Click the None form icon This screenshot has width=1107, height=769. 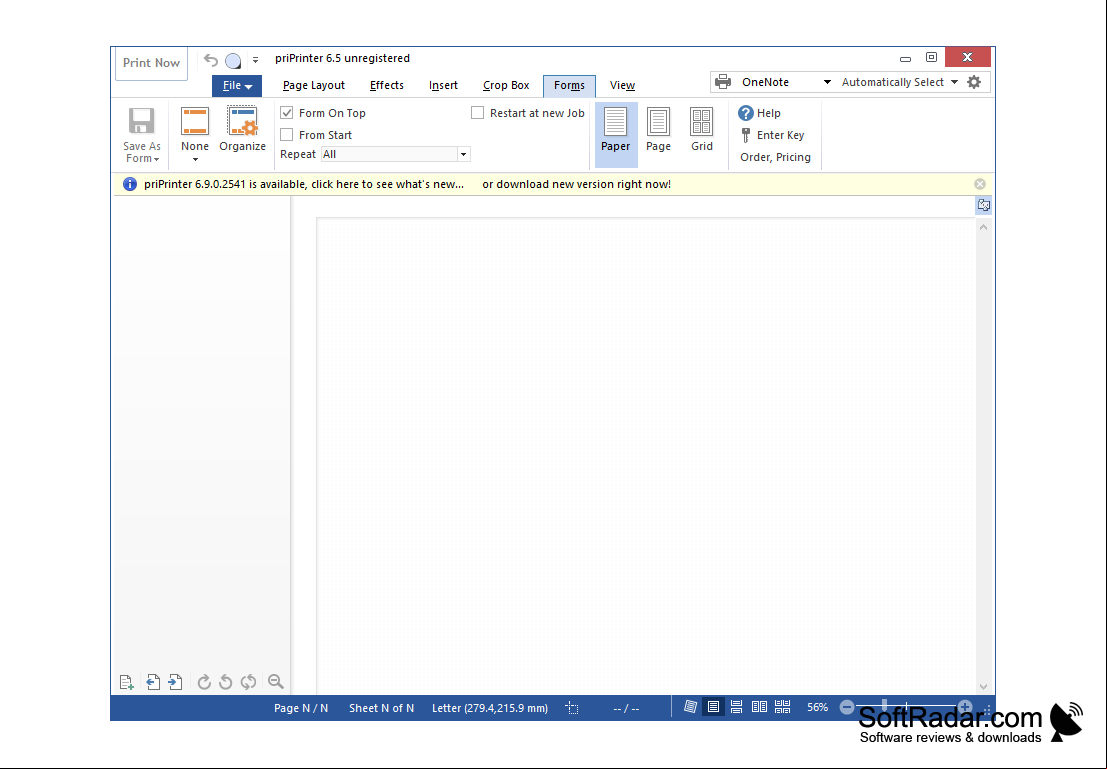pyautogui.click(x=195, y=121)
